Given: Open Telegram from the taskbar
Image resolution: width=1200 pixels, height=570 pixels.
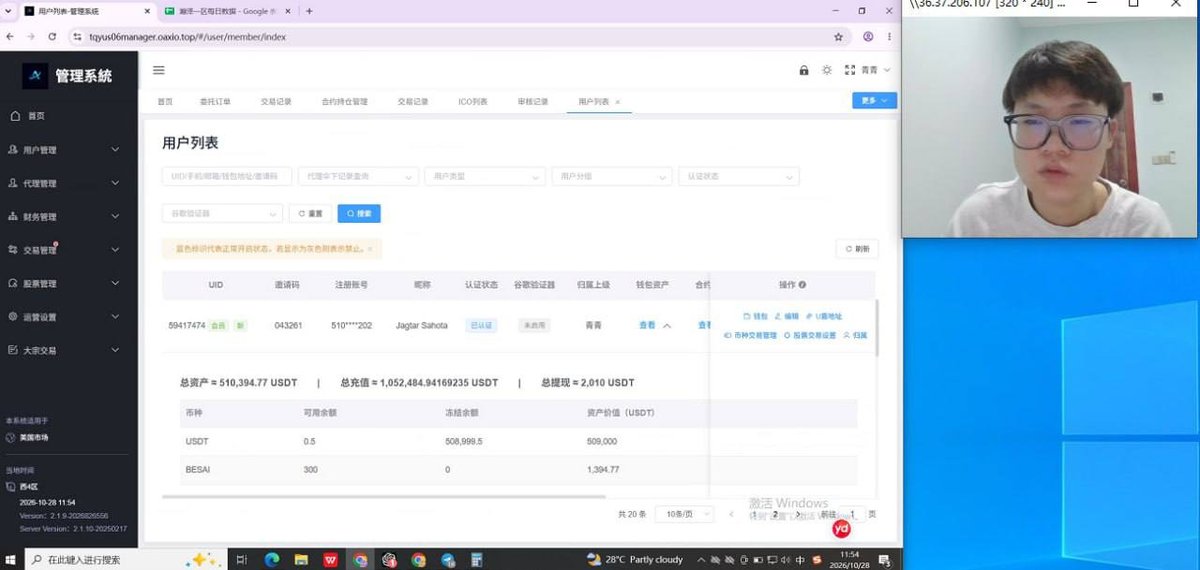Looking at the screenshot, I should [x=448, y=560].
